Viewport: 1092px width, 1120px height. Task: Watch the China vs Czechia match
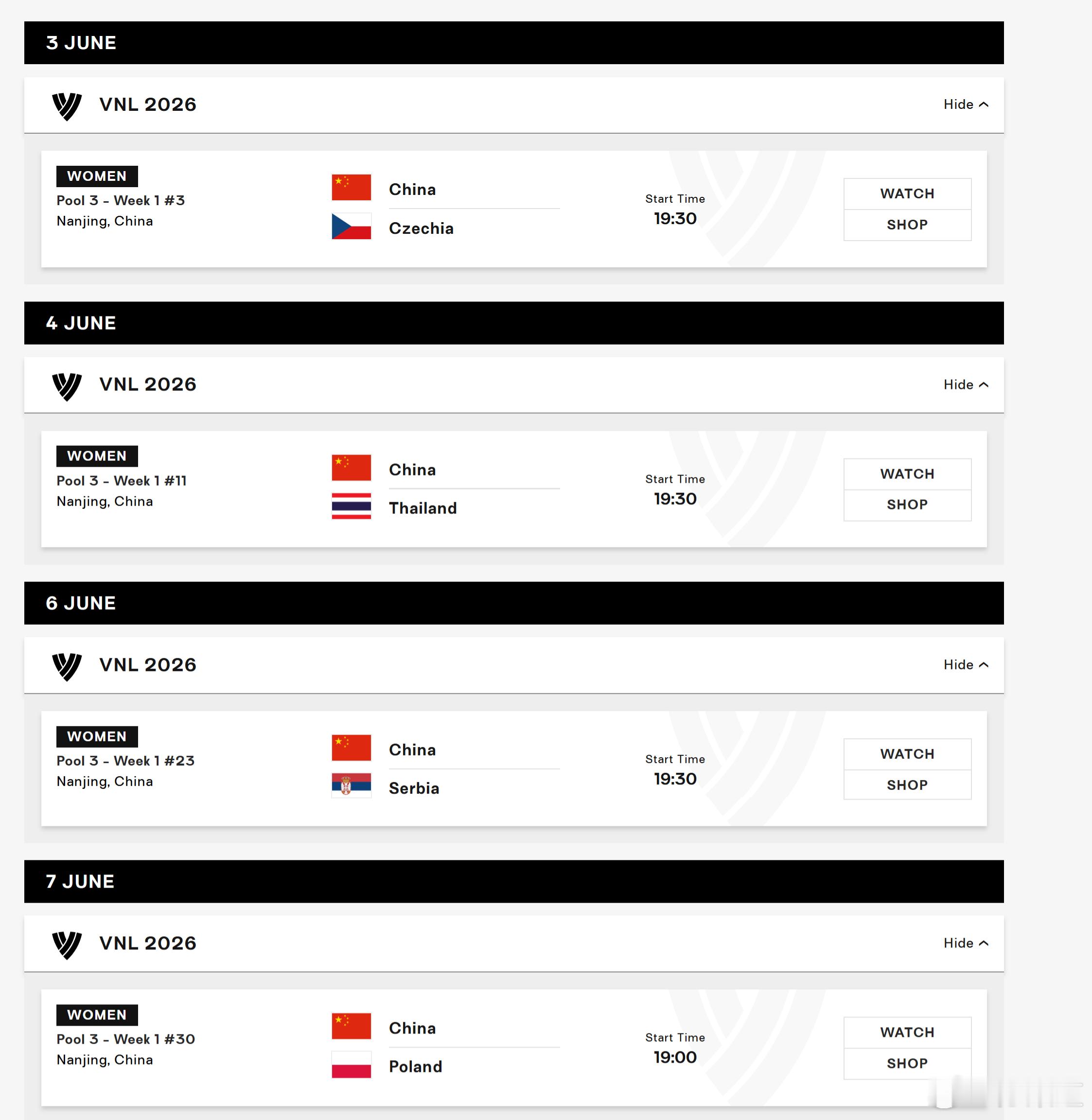coord(907,194)
